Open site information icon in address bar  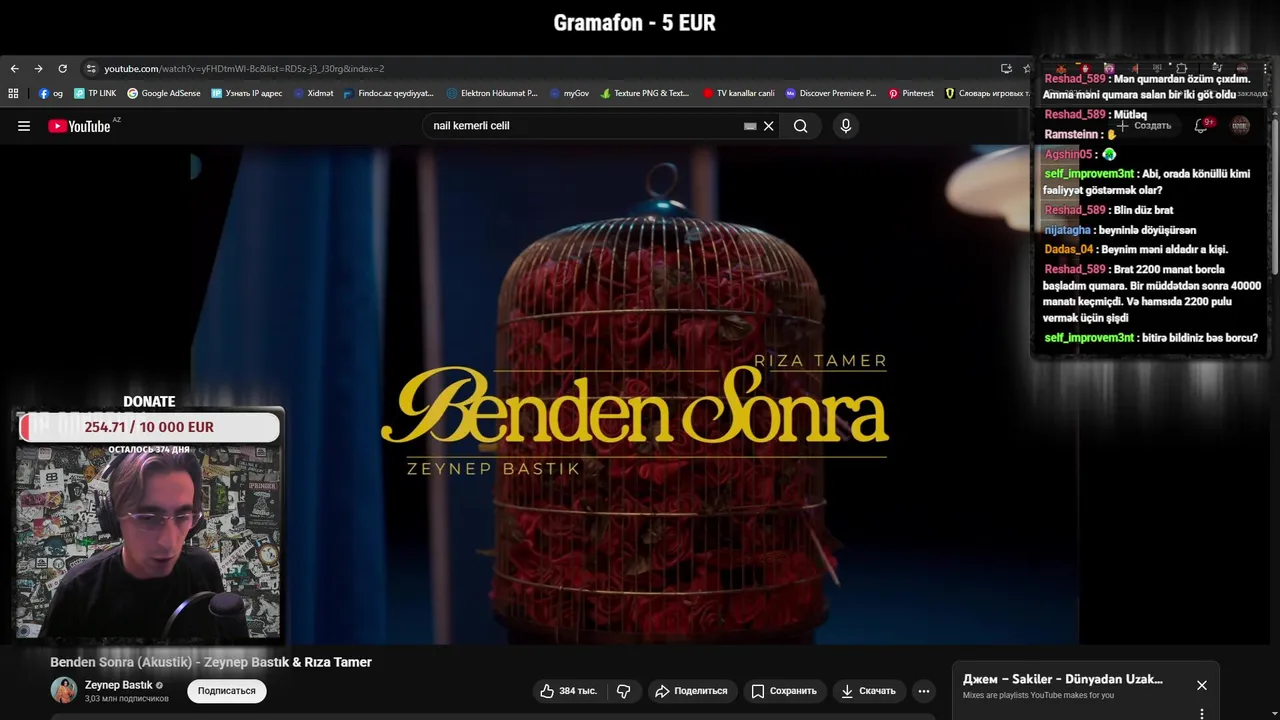coord(91,69)
